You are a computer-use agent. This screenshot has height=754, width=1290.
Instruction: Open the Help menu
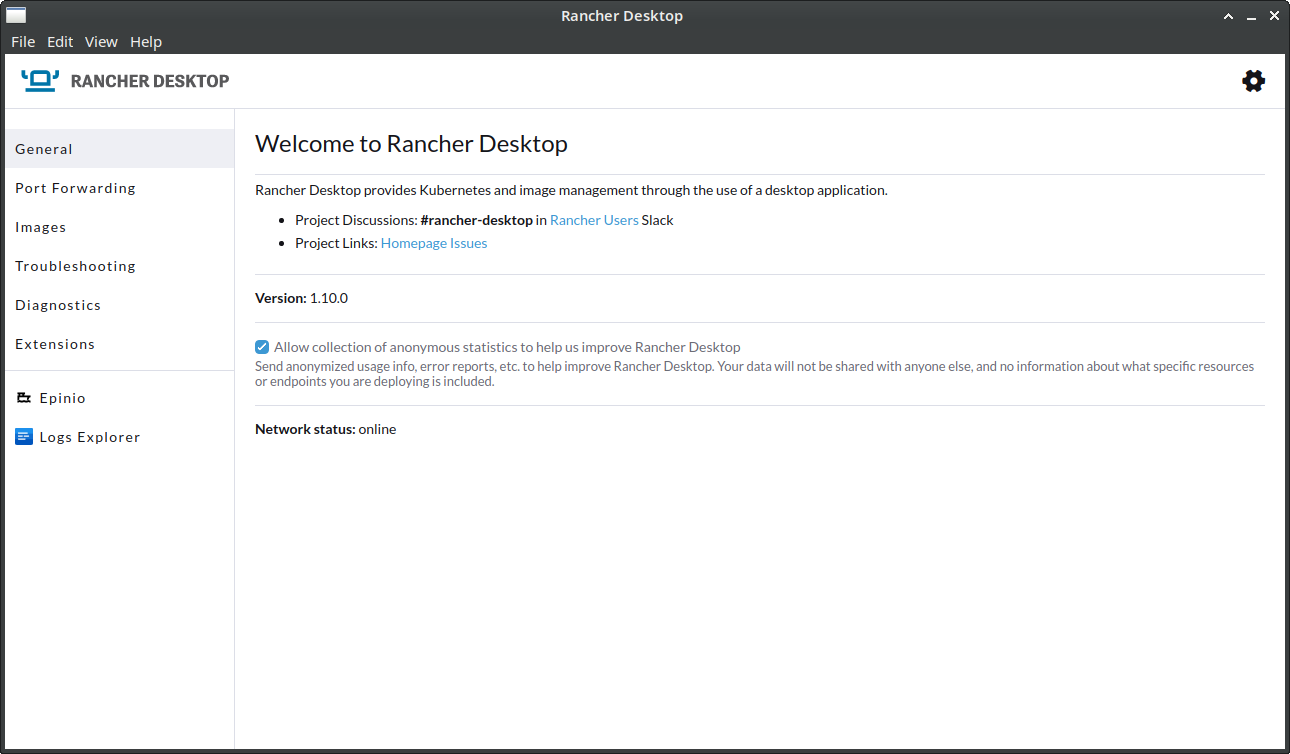coord(146,41)
